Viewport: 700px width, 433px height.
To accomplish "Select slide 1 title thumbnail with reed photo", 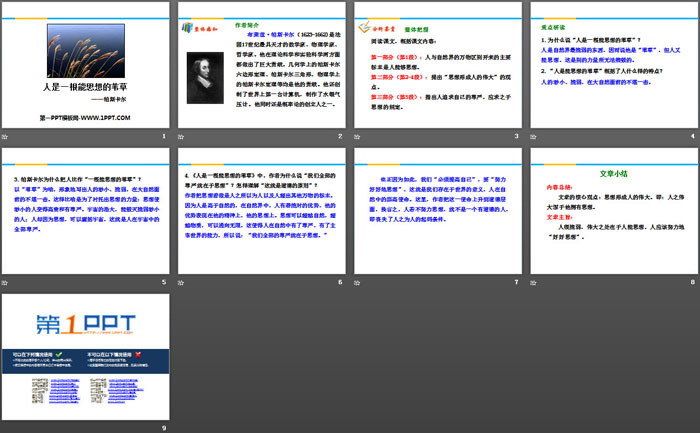I will point(86,63).
